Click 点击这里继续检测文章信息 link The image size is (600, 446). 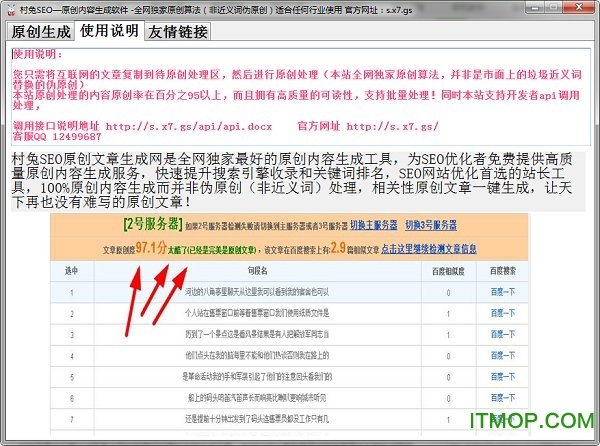point(429,249)
